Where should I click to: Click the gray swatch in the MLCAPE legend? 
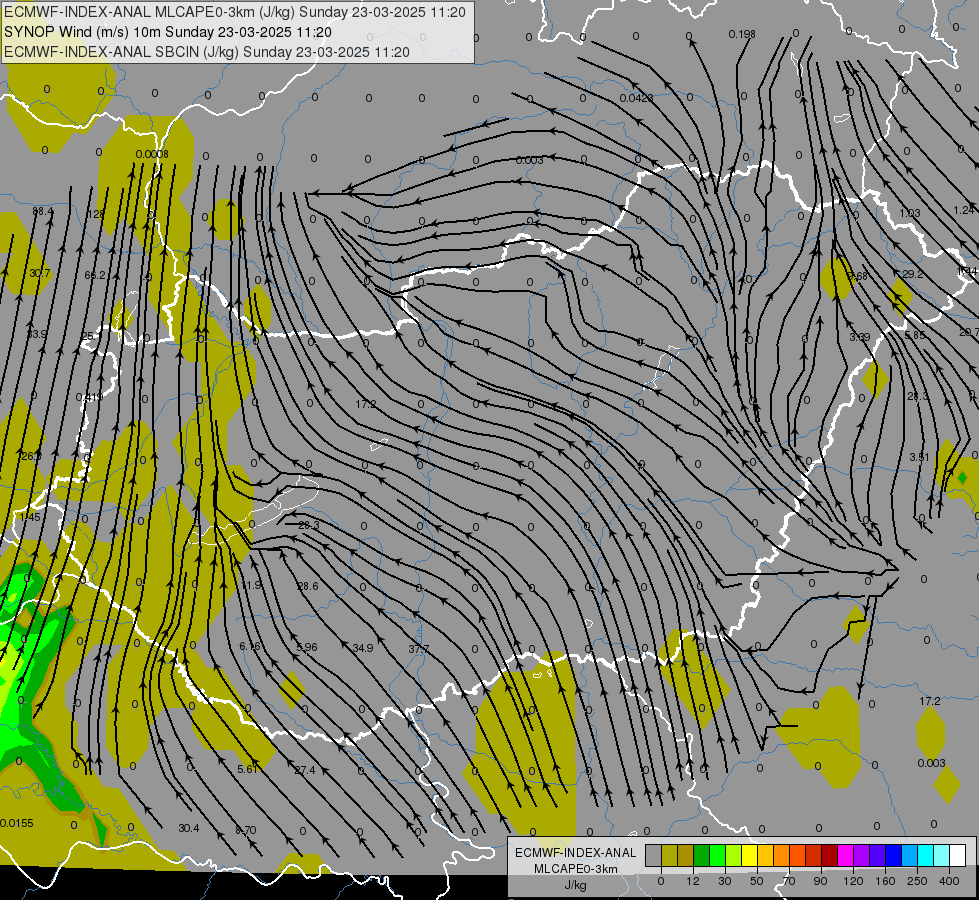[x=653, y=856]
